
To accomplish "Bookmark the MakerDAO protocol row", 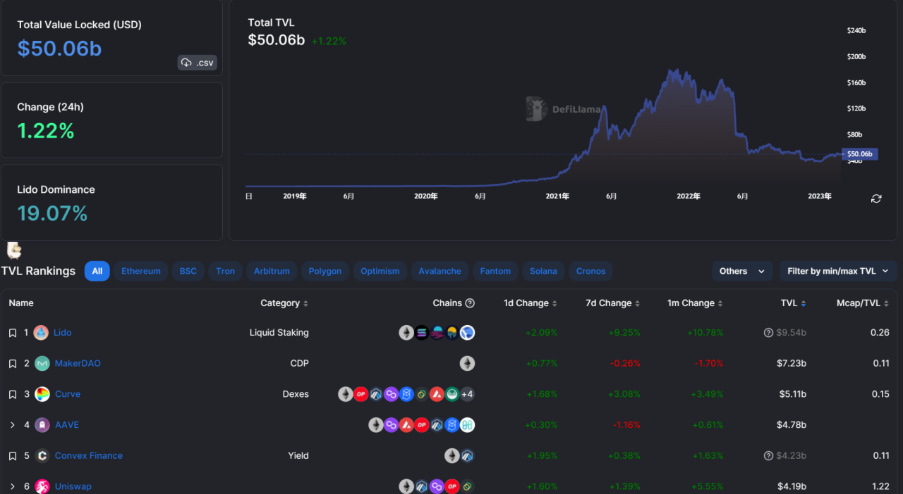I will (x=12, y=363).
